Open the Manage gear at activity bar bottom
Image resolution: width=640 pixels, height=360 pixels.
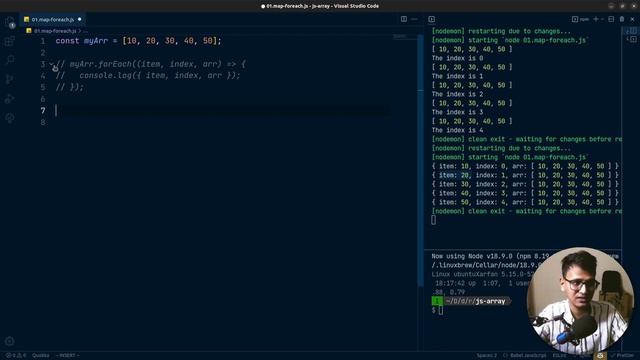[10, 341]
